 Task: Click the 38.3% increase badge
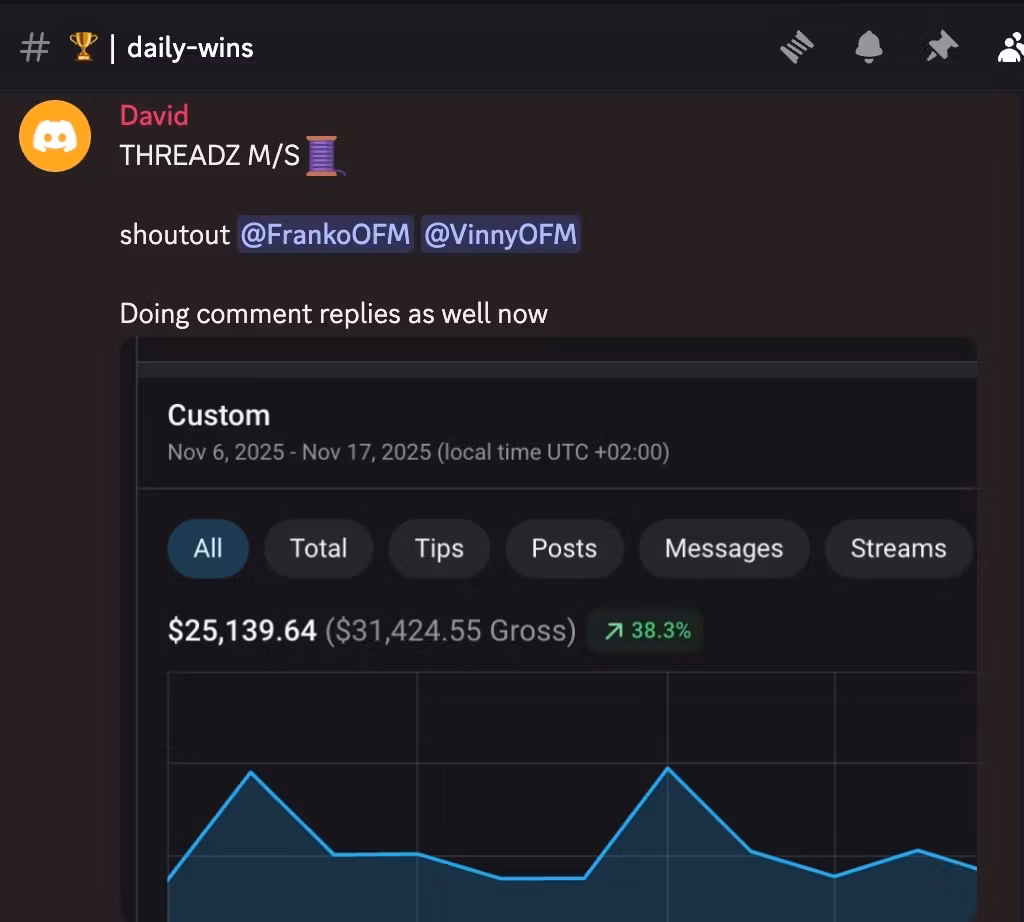coord(645,631)
